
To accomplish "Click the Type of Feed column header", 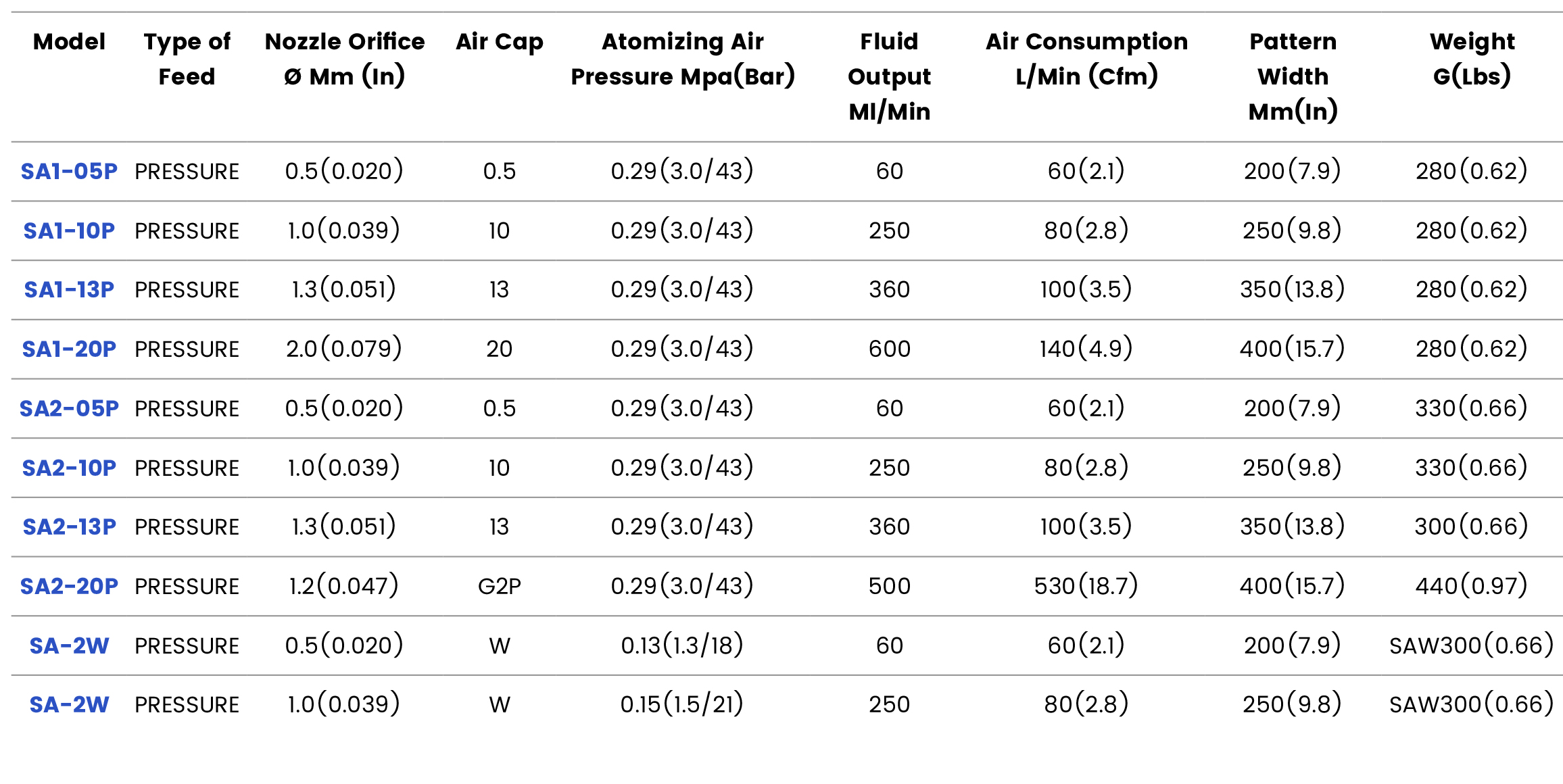I will pyautogui.click(x=187, y=59).
